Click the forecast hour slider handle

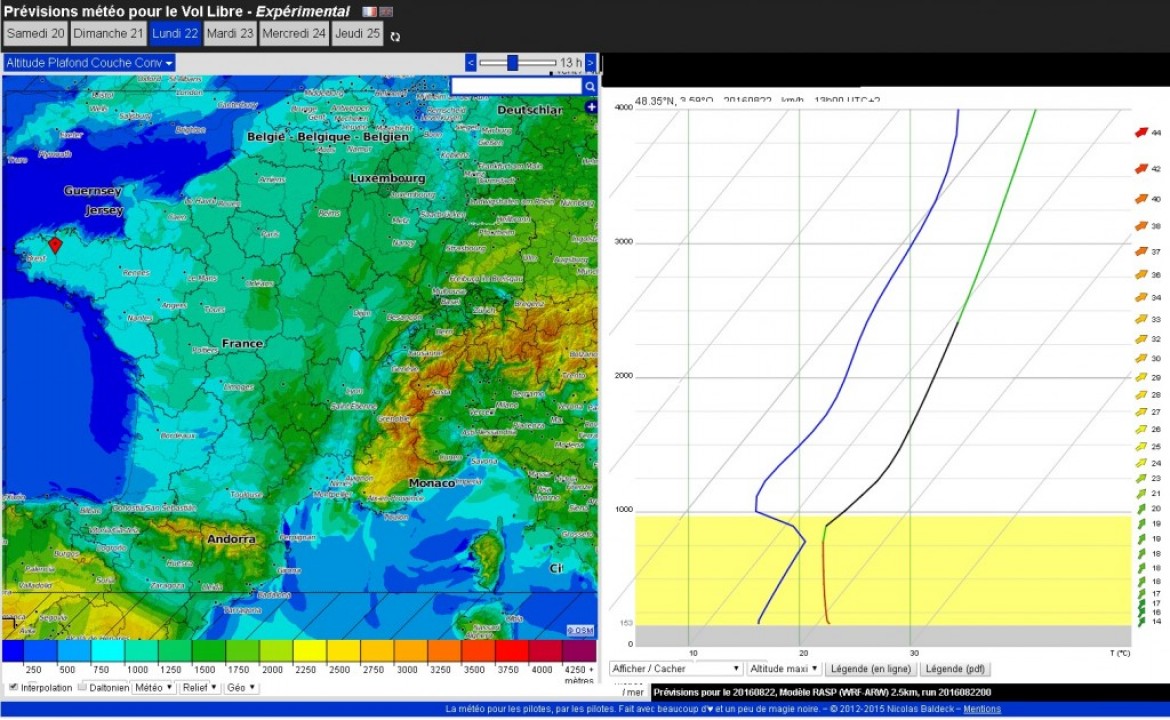point(512,63)
